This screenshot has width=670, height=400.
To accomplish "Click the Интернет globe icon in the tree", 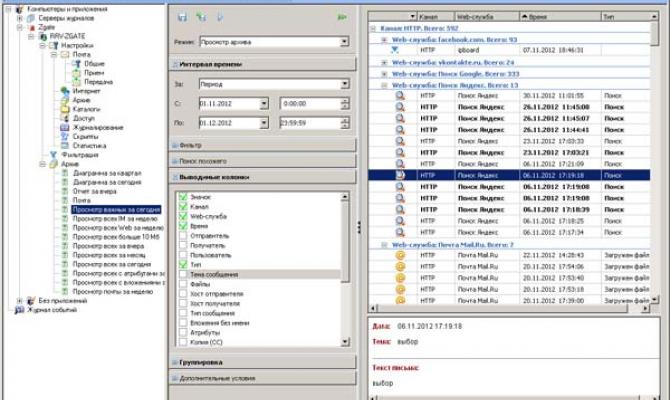I will (x=65, y=91).
